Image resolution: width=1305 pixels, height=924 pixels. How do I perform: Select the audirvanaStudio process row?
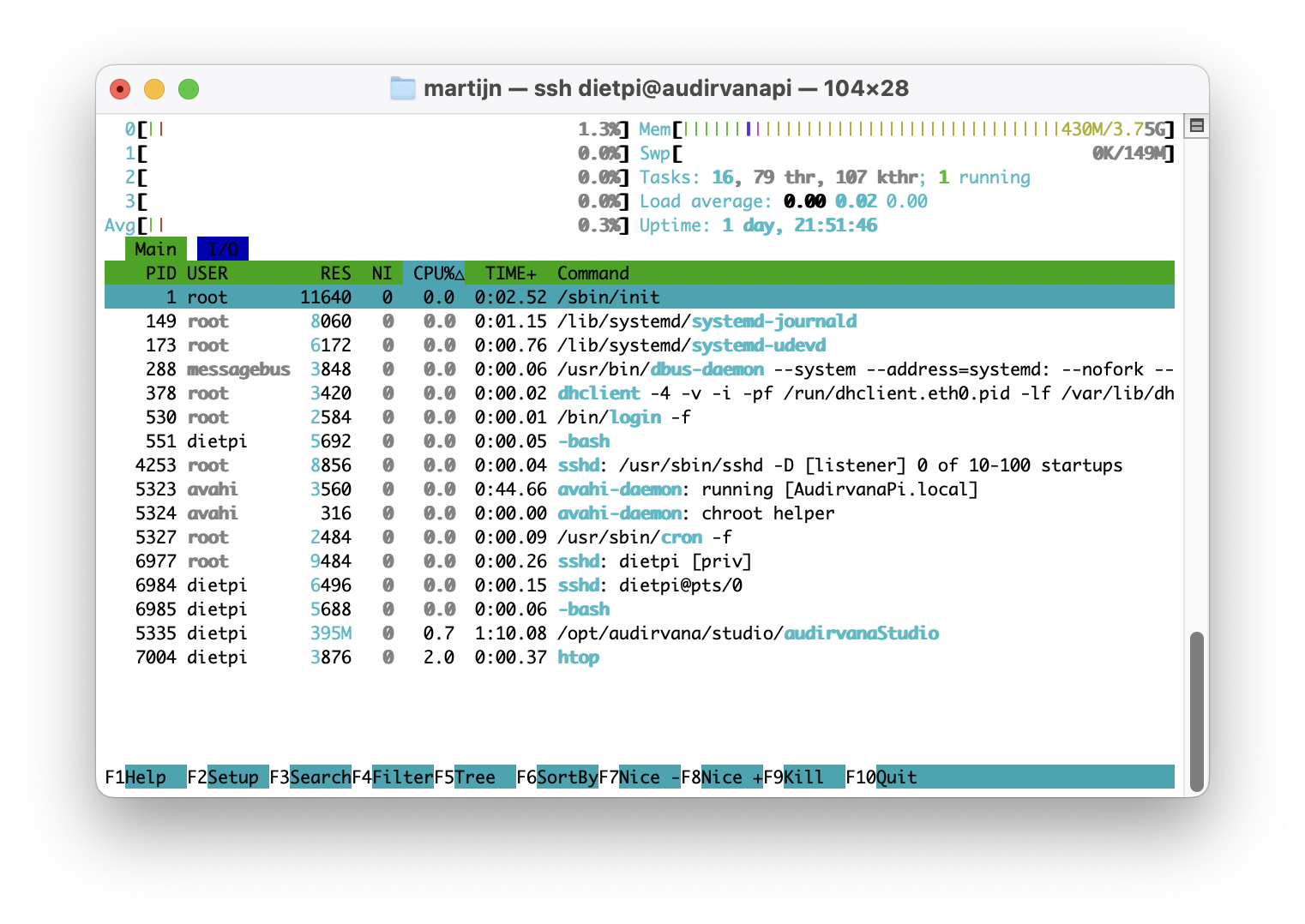[640, 633]
